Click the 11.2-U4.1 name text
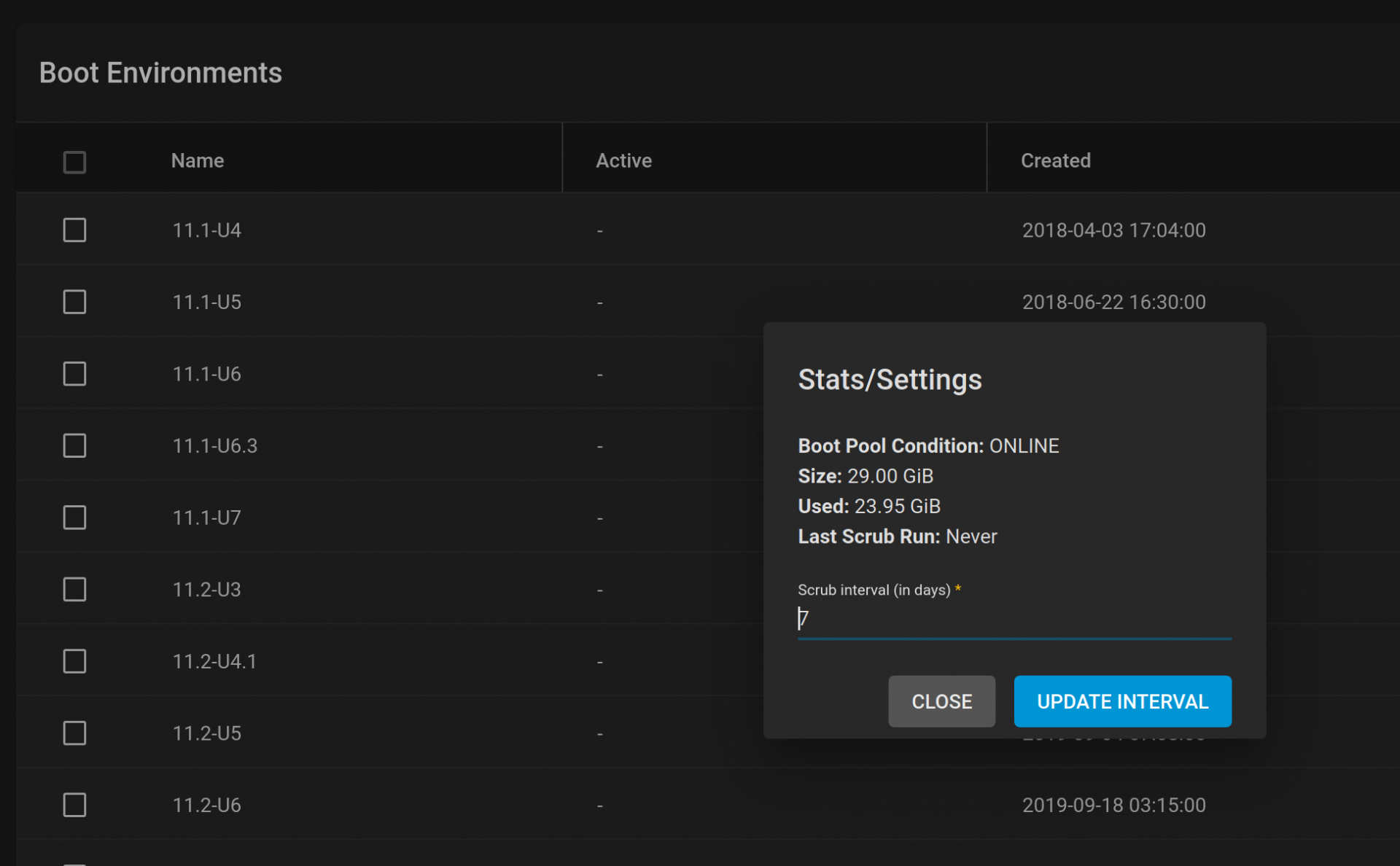 pyautogui.click(x=214, y=661)
